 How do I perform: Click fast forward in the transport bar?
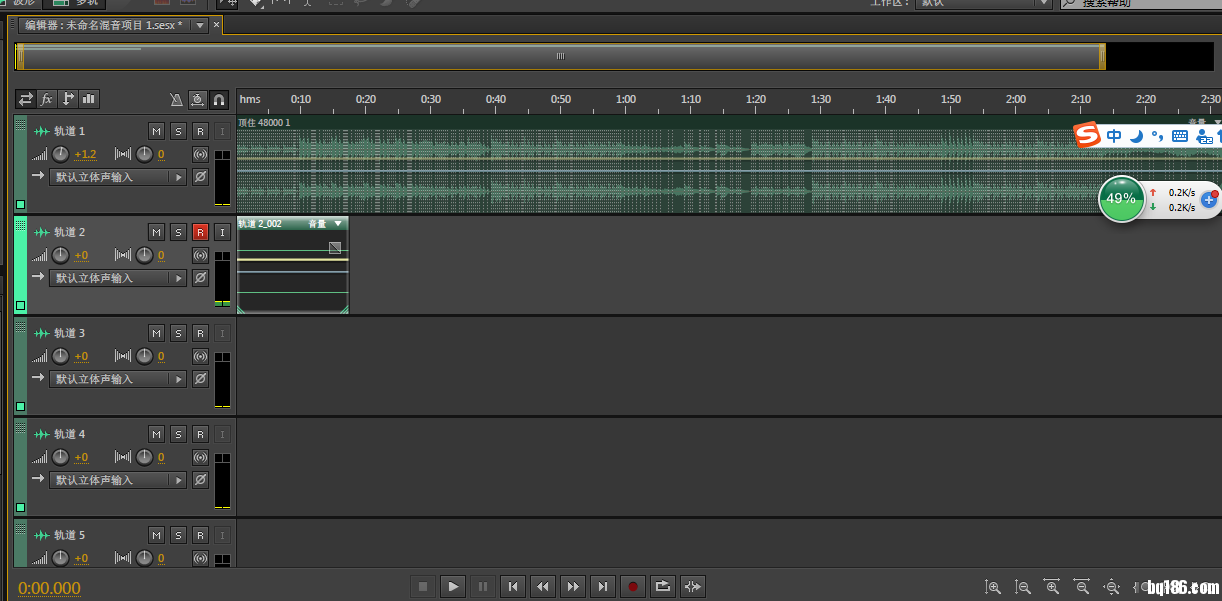pos(572,587)
